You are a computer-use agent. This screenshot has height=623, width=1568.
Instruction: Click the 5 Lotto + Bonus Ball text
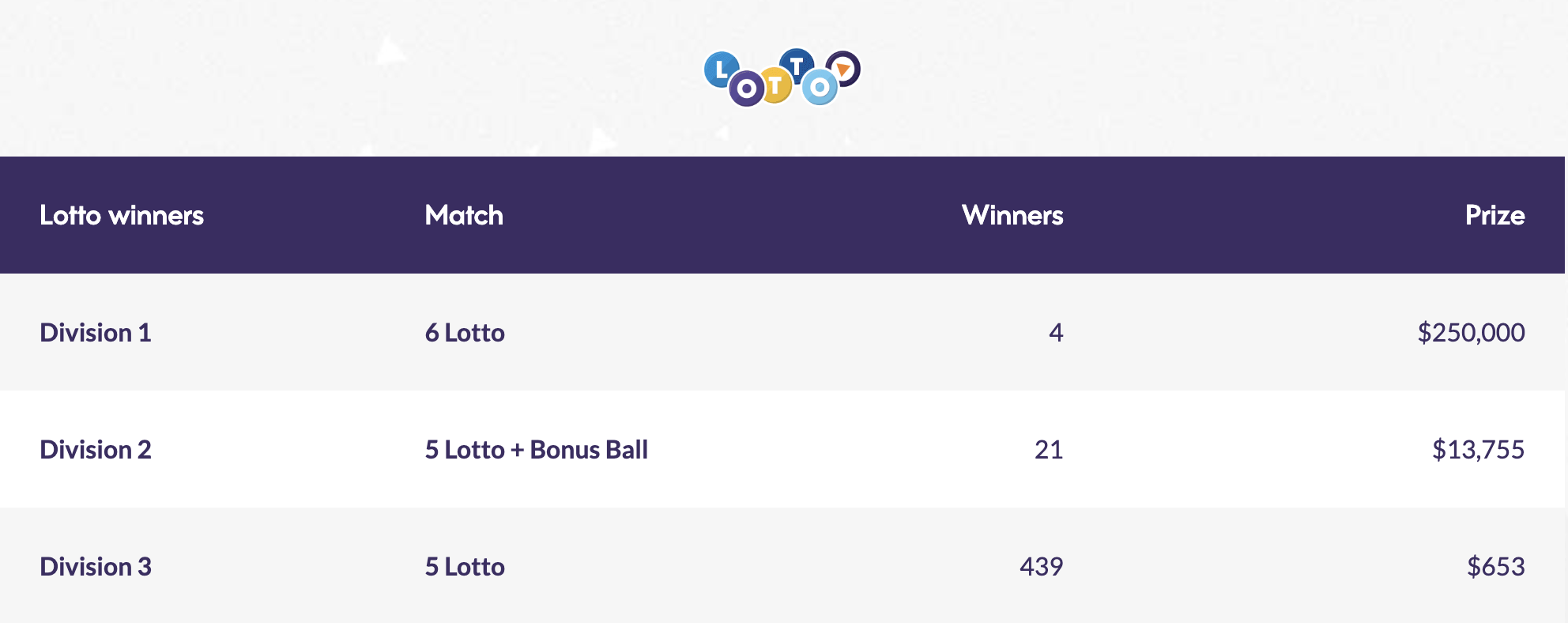click(x=537, y=449)
